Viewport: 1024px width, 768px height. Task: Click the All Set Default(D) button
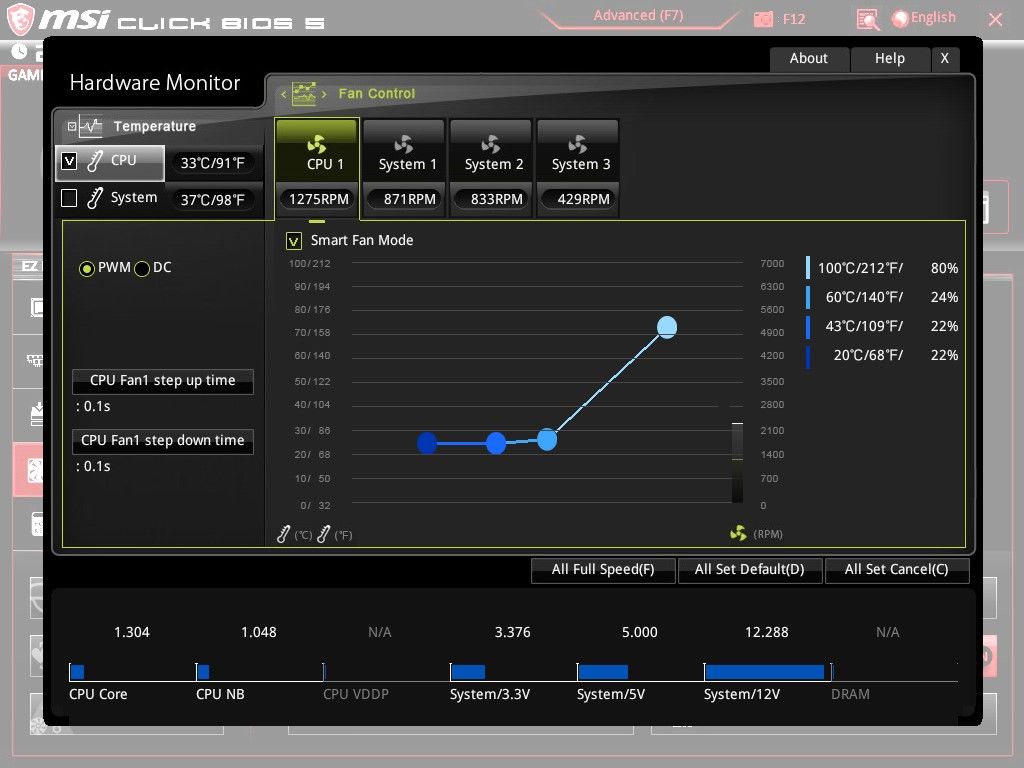pyautogui.click(x=750, y=569)
